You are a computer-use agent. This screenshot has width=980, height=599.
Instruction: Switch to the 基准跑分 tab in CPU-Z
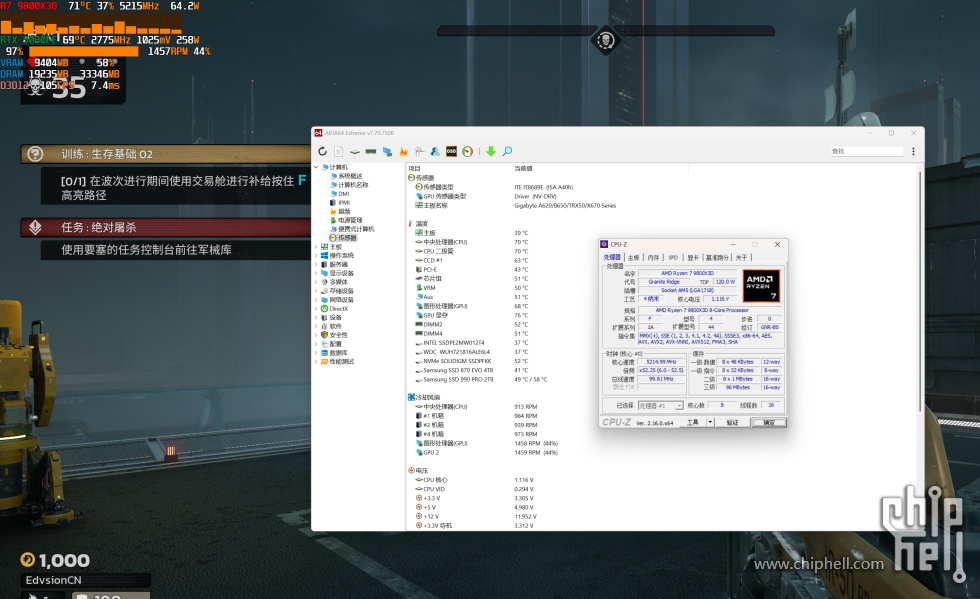pyautogui.click(x=717, y=258)
